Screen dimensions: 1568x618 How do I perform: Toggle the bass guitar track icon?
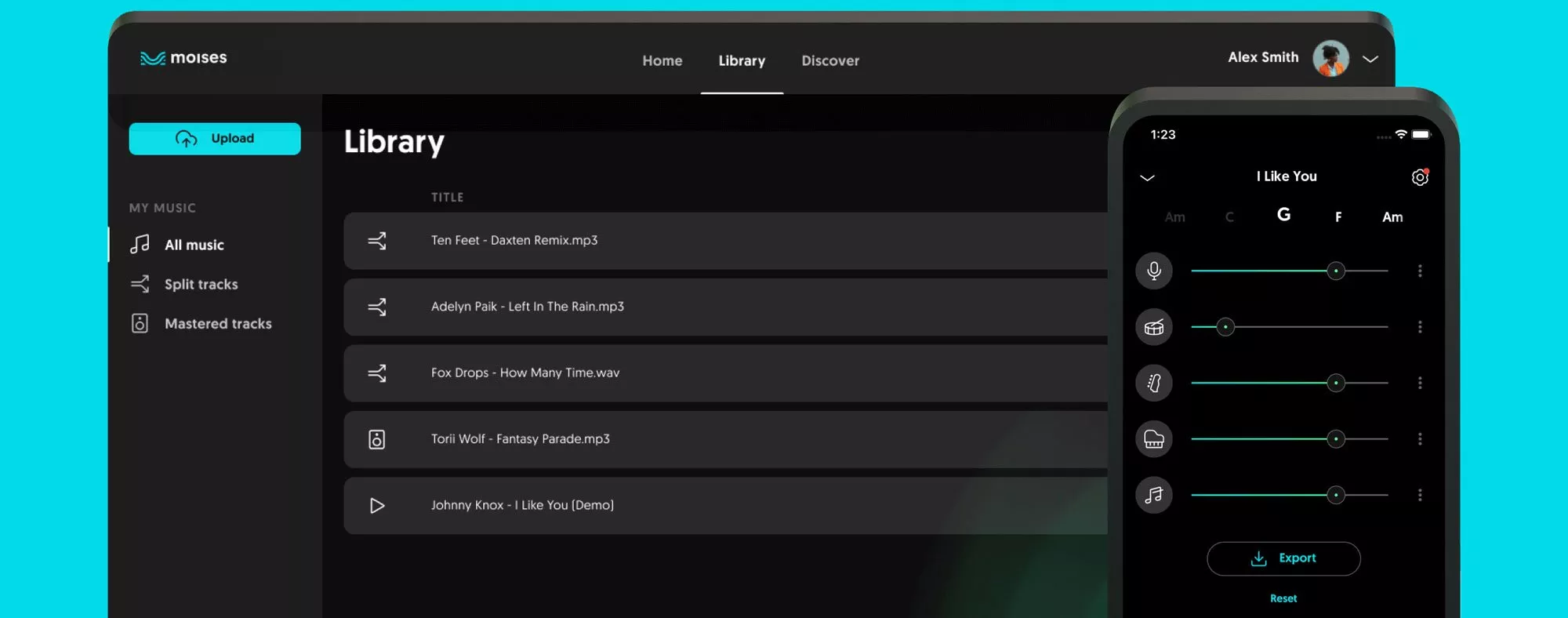coord(1154,383)
